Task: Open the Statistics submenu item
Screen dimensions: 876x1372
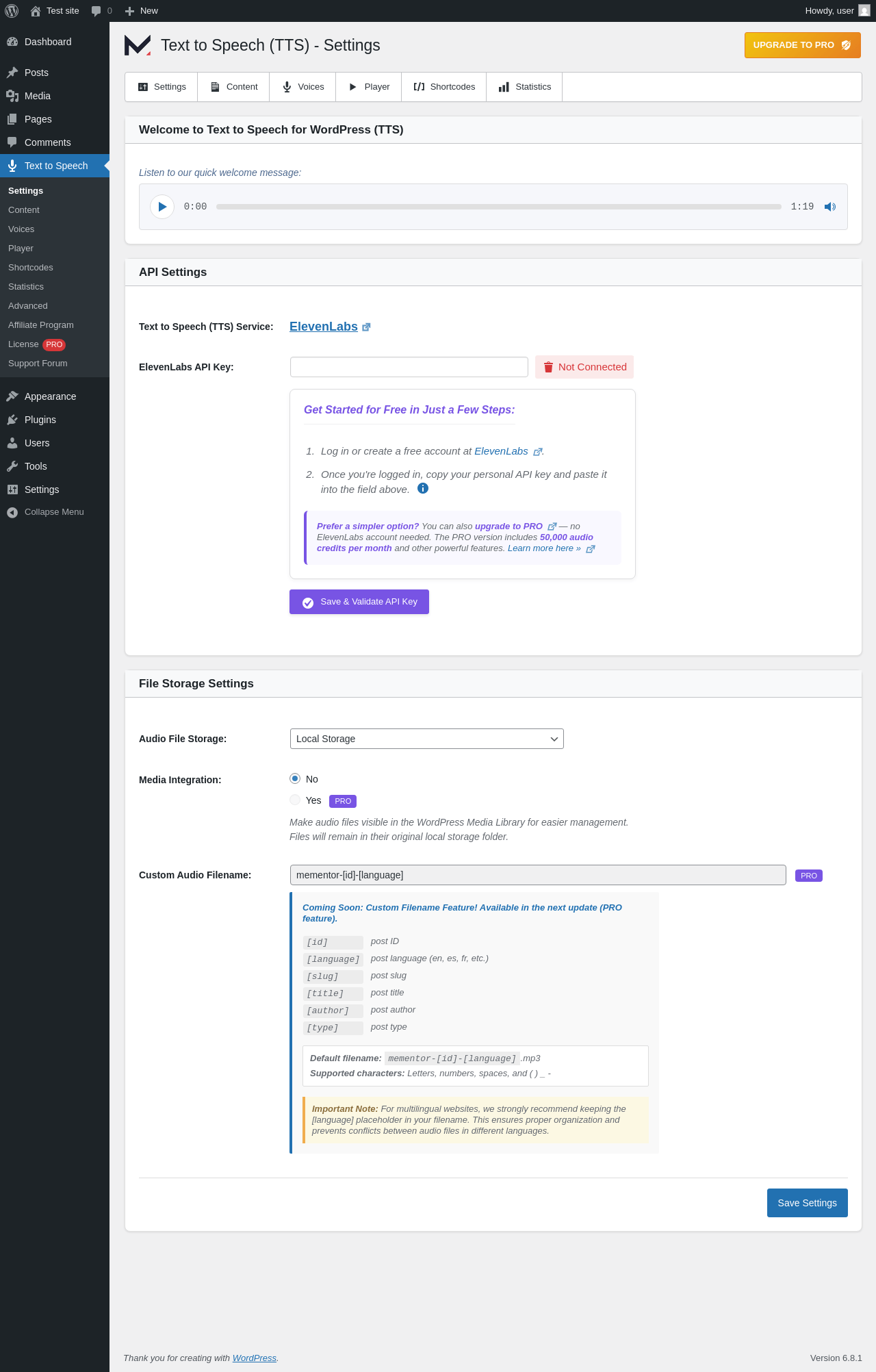Action: pos(26,287)
